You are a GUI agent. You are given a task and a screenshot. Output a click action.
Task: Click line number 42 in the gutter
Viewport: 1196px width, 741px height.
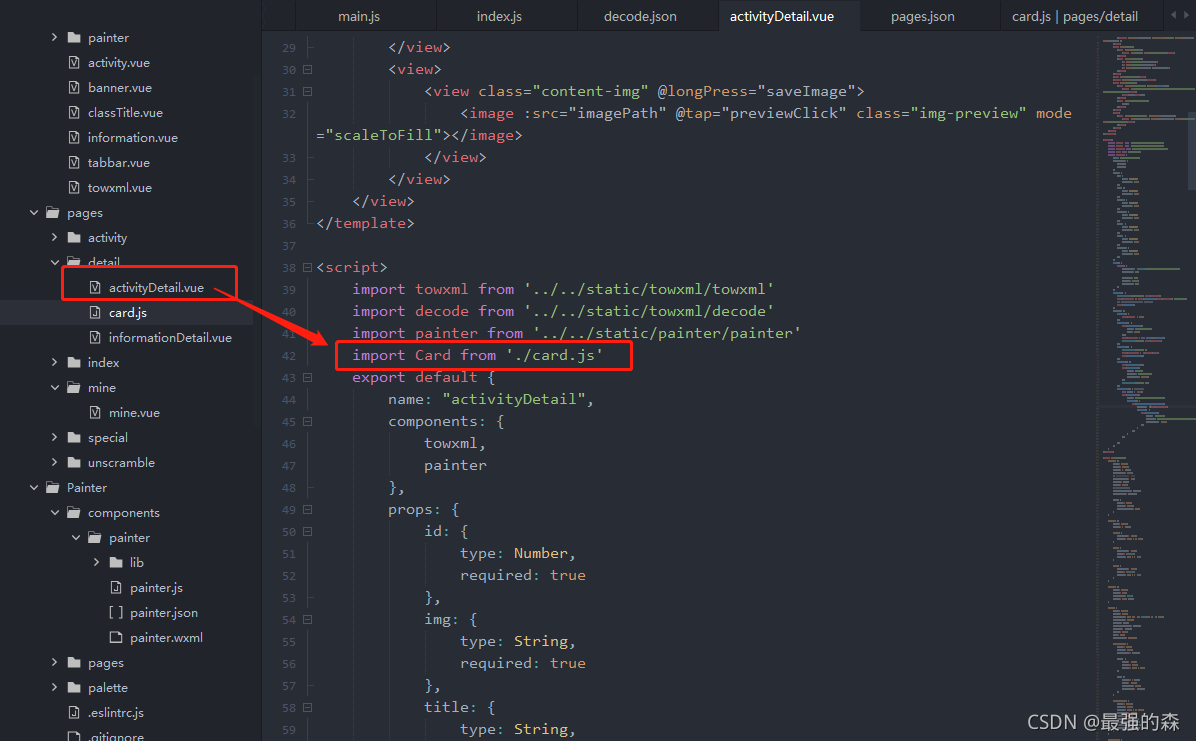point(288,356)
